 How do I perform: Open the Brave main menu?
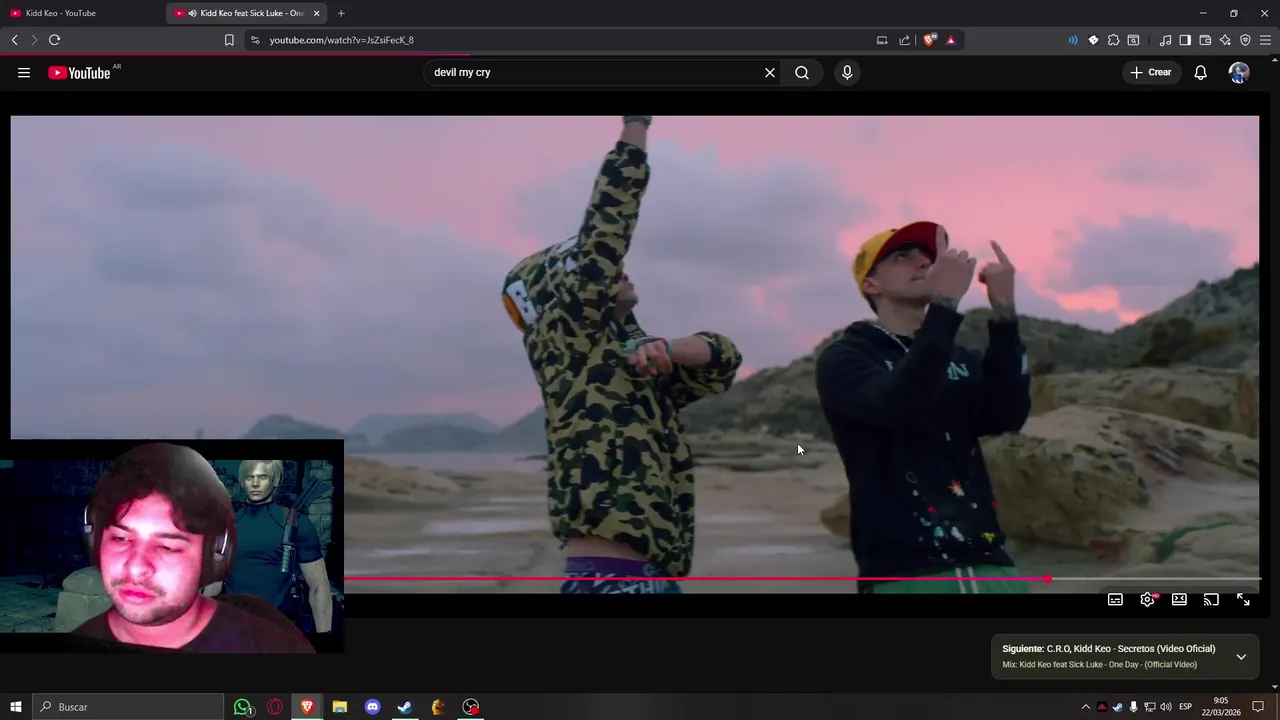tap(1266, 40)
